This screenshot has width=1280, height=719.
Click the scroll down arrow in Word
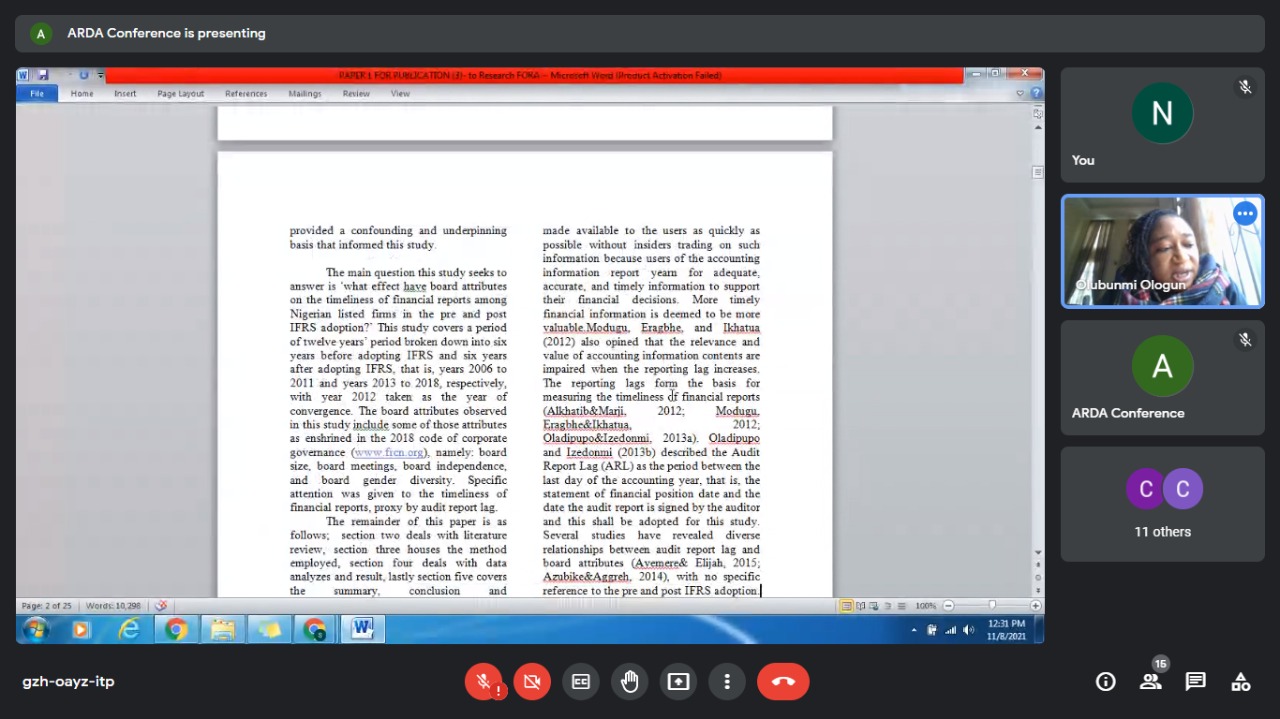1038,553
